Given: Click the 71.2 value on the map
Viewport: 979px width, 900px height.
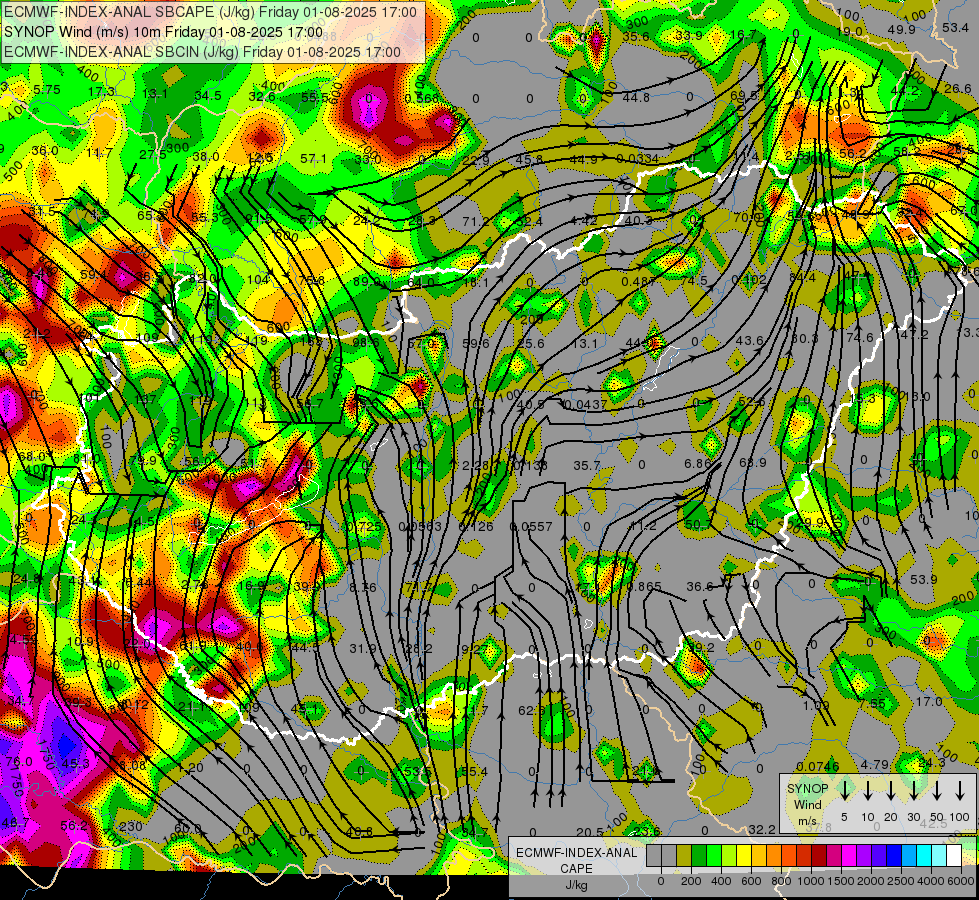Looking at the screenshot, I should tap(476, 222).
